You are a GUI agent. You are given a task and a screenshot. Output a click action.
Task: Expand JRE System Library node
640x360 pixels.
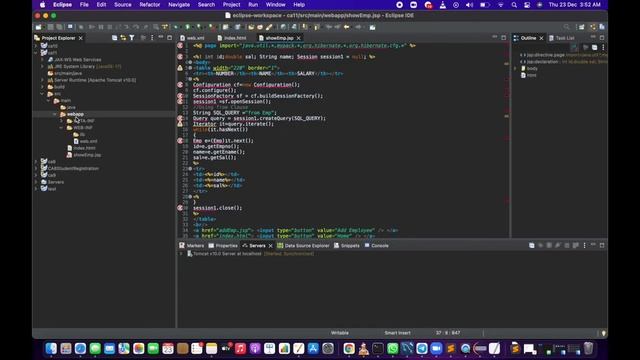(x=42, y=67)
